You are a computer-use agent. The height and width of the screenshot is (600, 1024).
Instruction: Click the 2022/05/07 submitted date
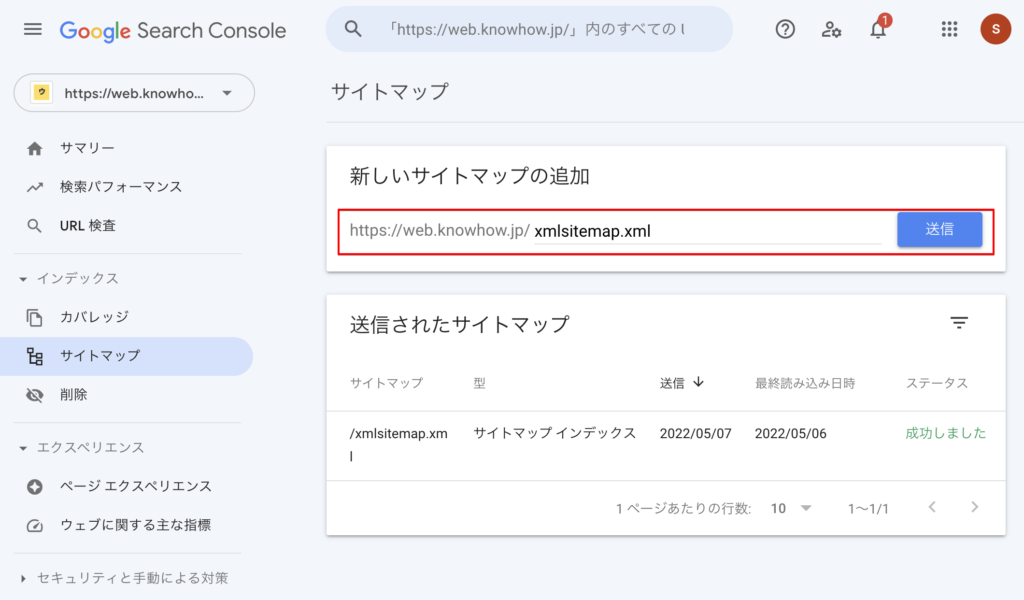tap(696, 434)
